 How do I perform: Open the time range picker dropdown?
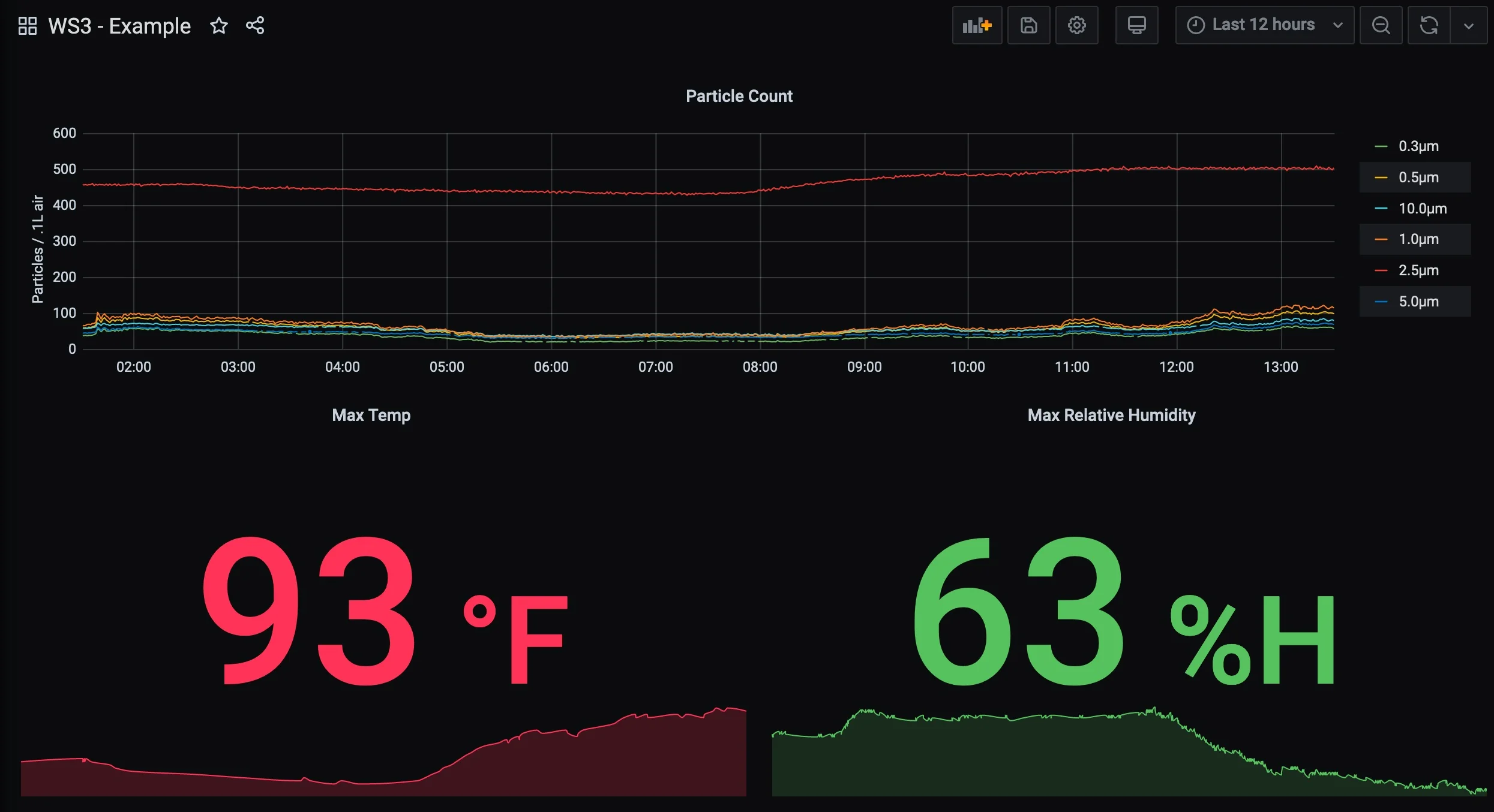[1264, 25]
